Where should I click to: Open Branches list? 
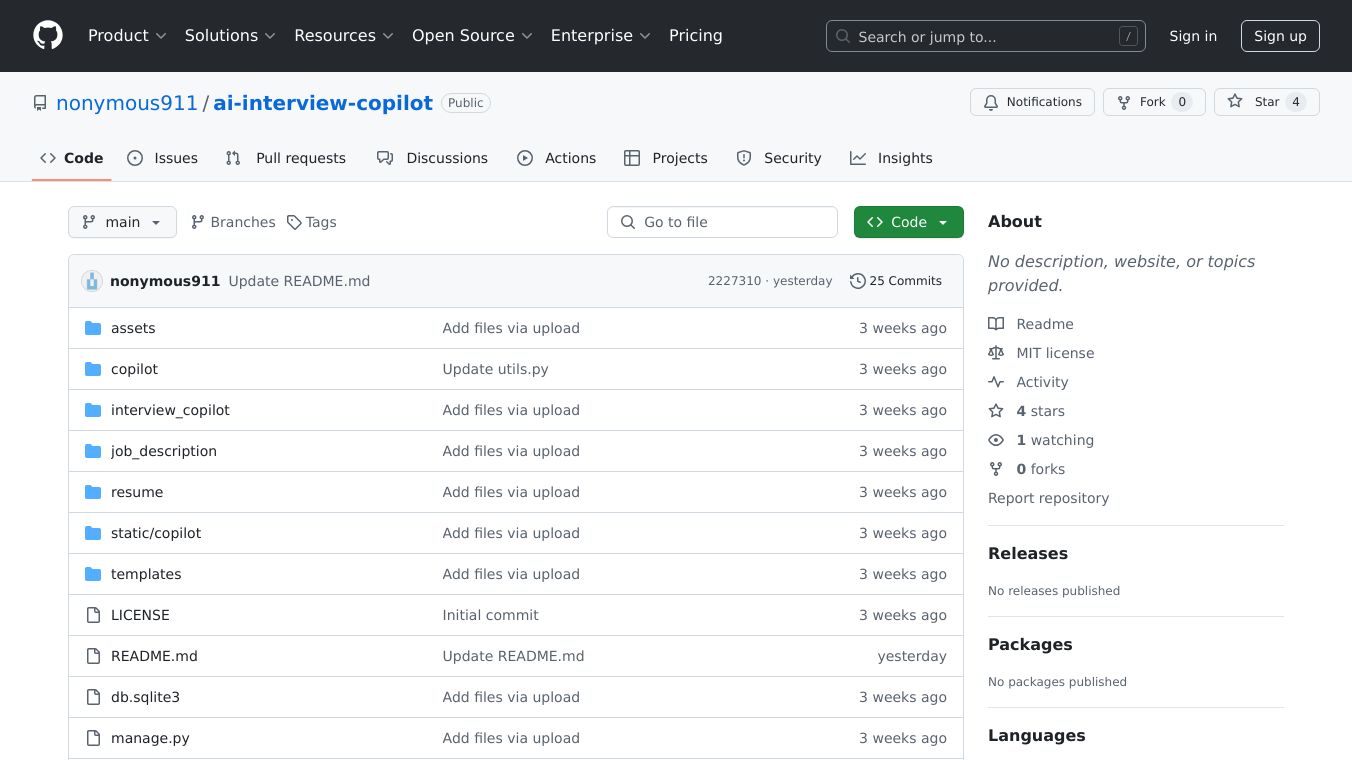pyautogui.click(x=233, y=222)
